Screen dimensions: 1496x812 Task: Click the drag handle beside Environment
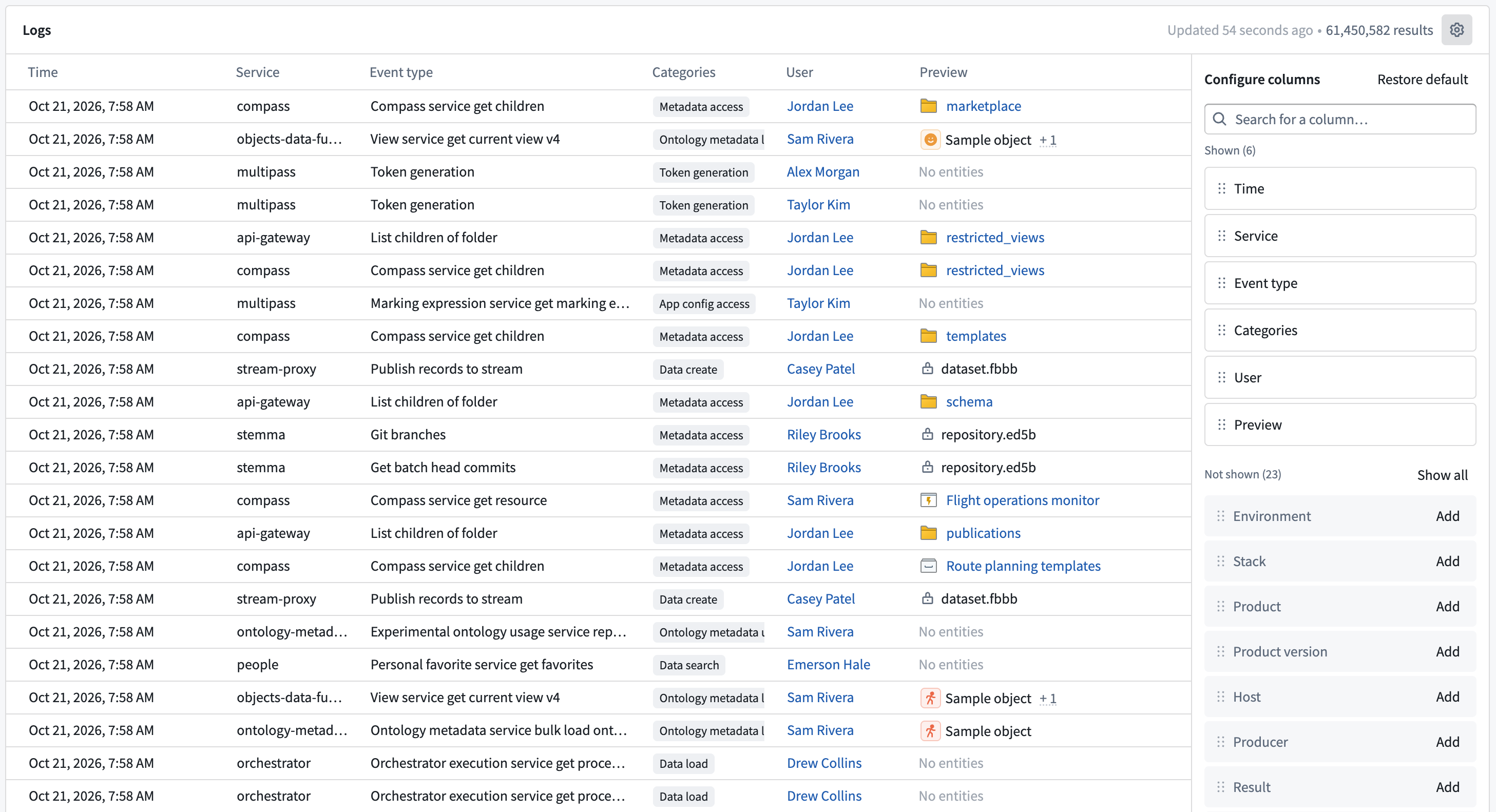point(1220,516)
